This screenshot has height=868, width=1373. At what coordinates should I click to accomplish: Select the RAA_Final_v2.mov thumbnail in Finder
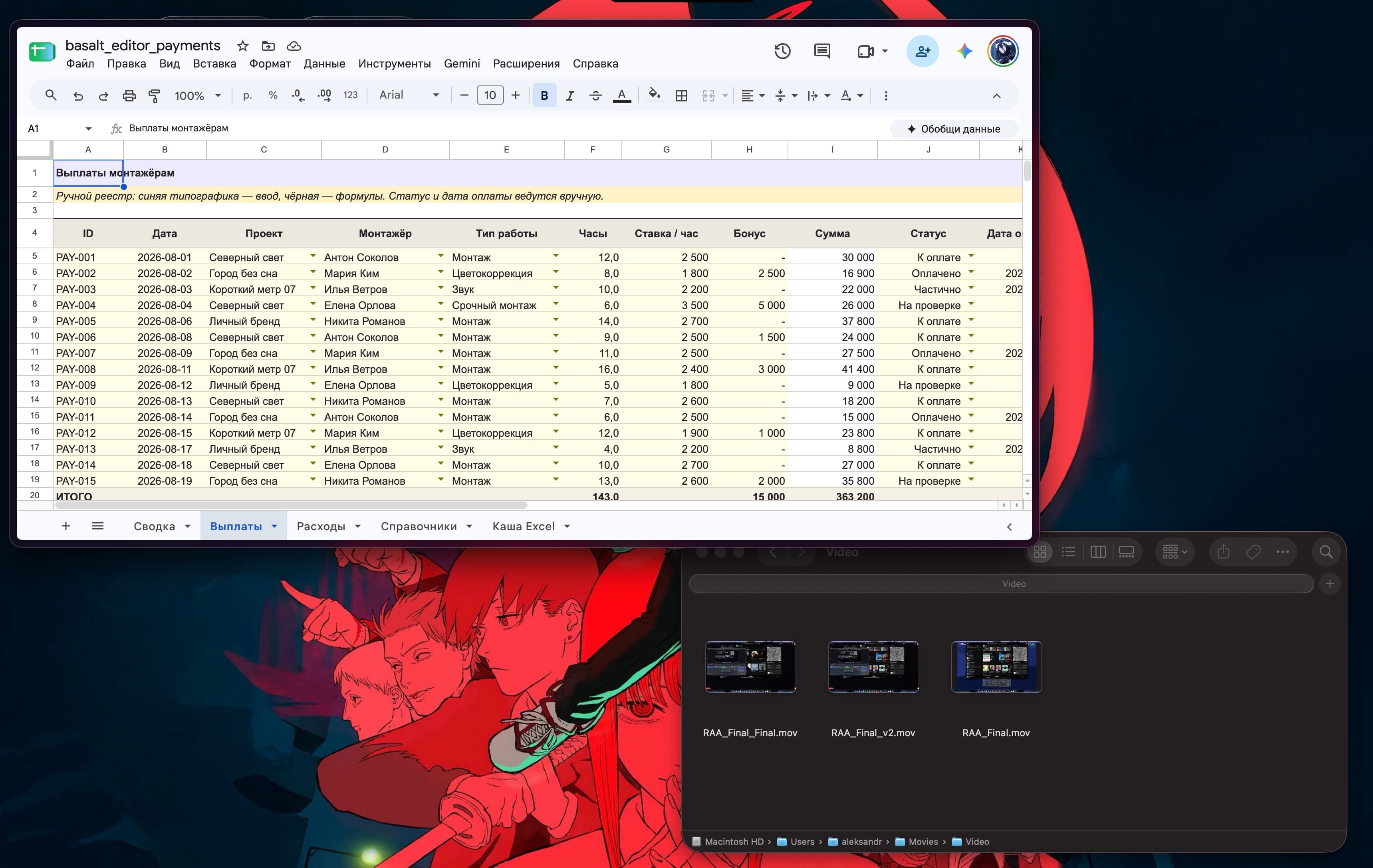[873, 666]
